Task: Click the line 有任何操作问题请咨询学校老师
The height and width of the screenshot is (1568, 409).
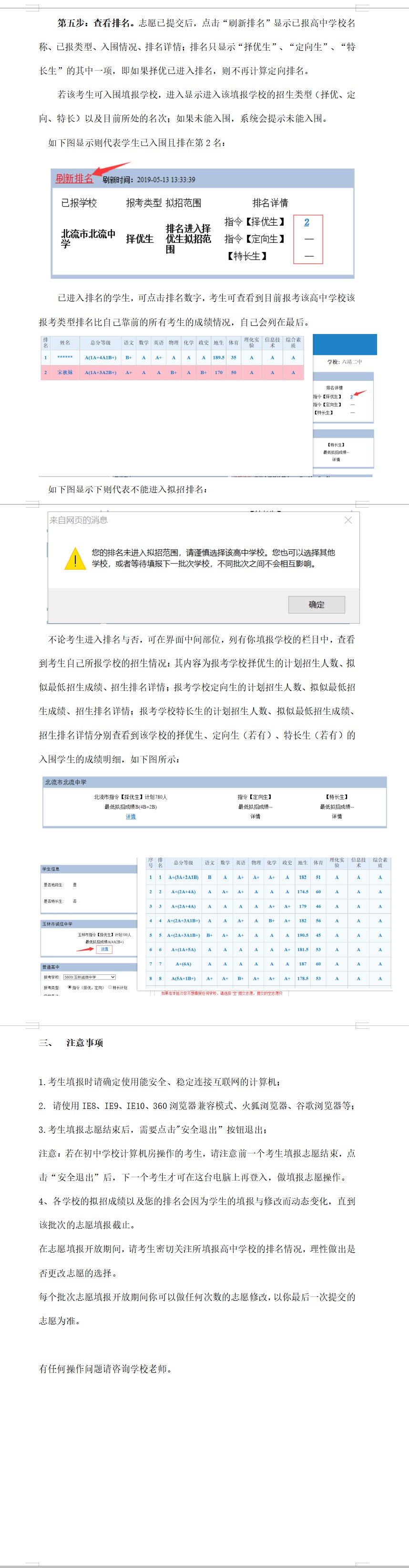Action: pyautogui.click(x=106, y=1369)
